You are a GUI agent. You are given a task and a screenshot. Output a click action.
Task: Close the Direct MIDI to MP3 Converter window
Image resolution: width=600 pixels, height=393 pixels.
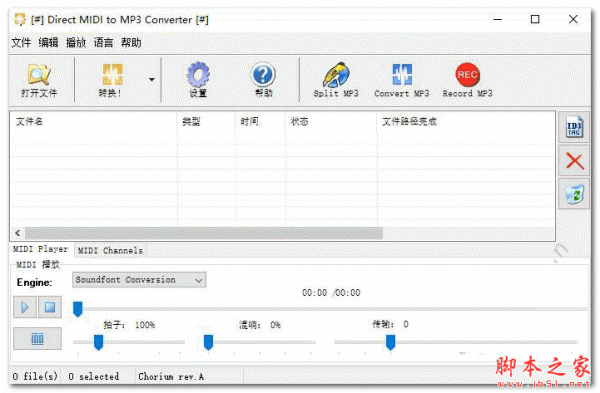click(x=573, y=19)
